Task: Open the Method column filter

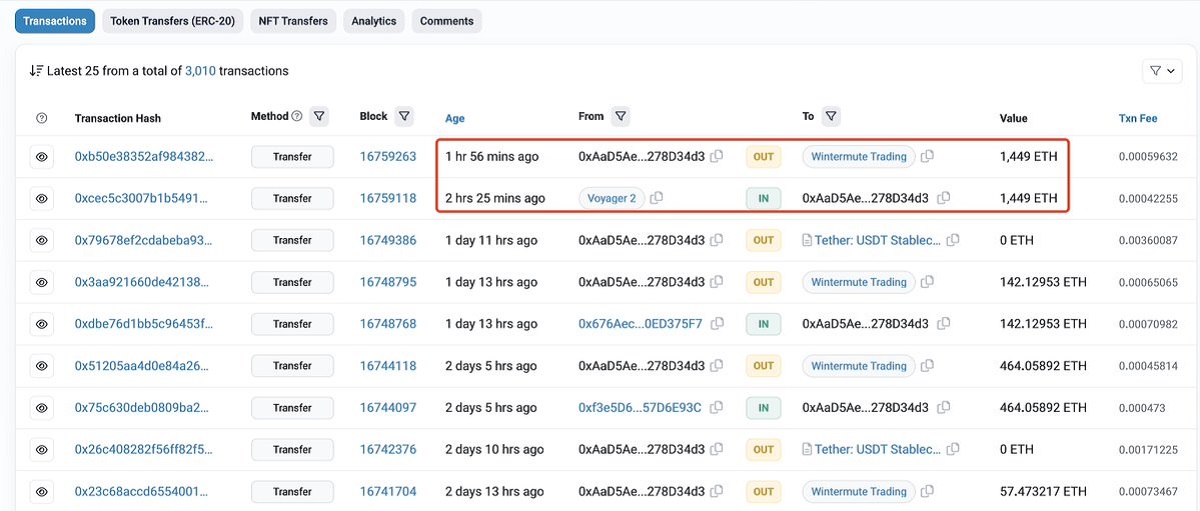Action: [x=319, y=117]
